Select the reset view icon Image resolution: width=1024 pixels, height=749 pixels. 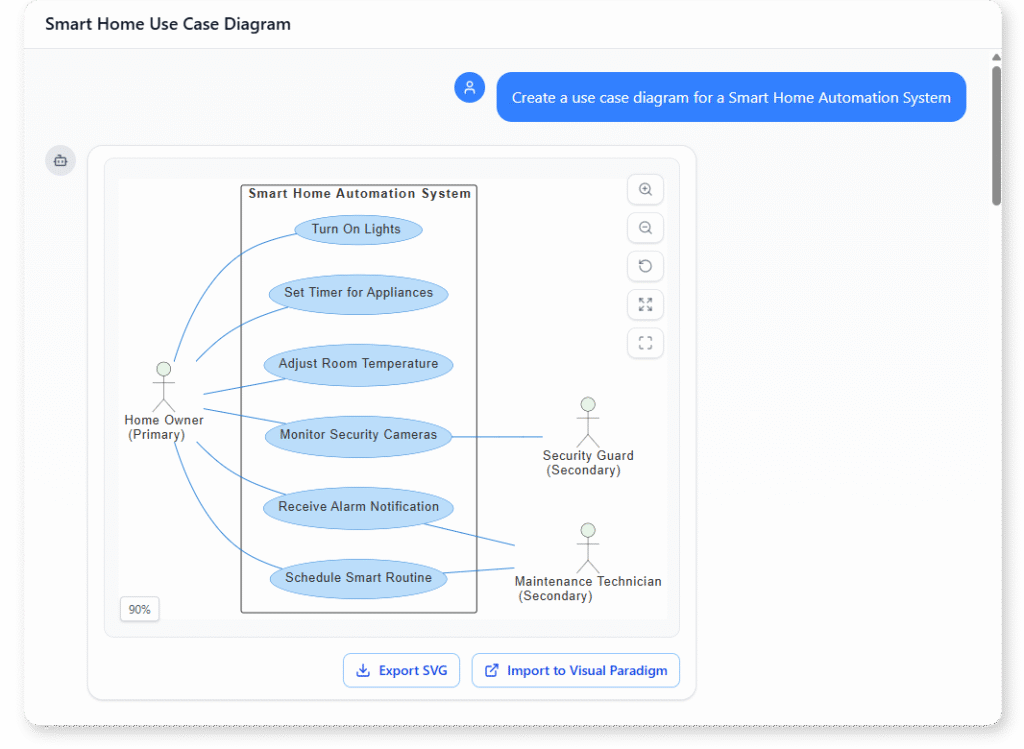coord(645,266)
